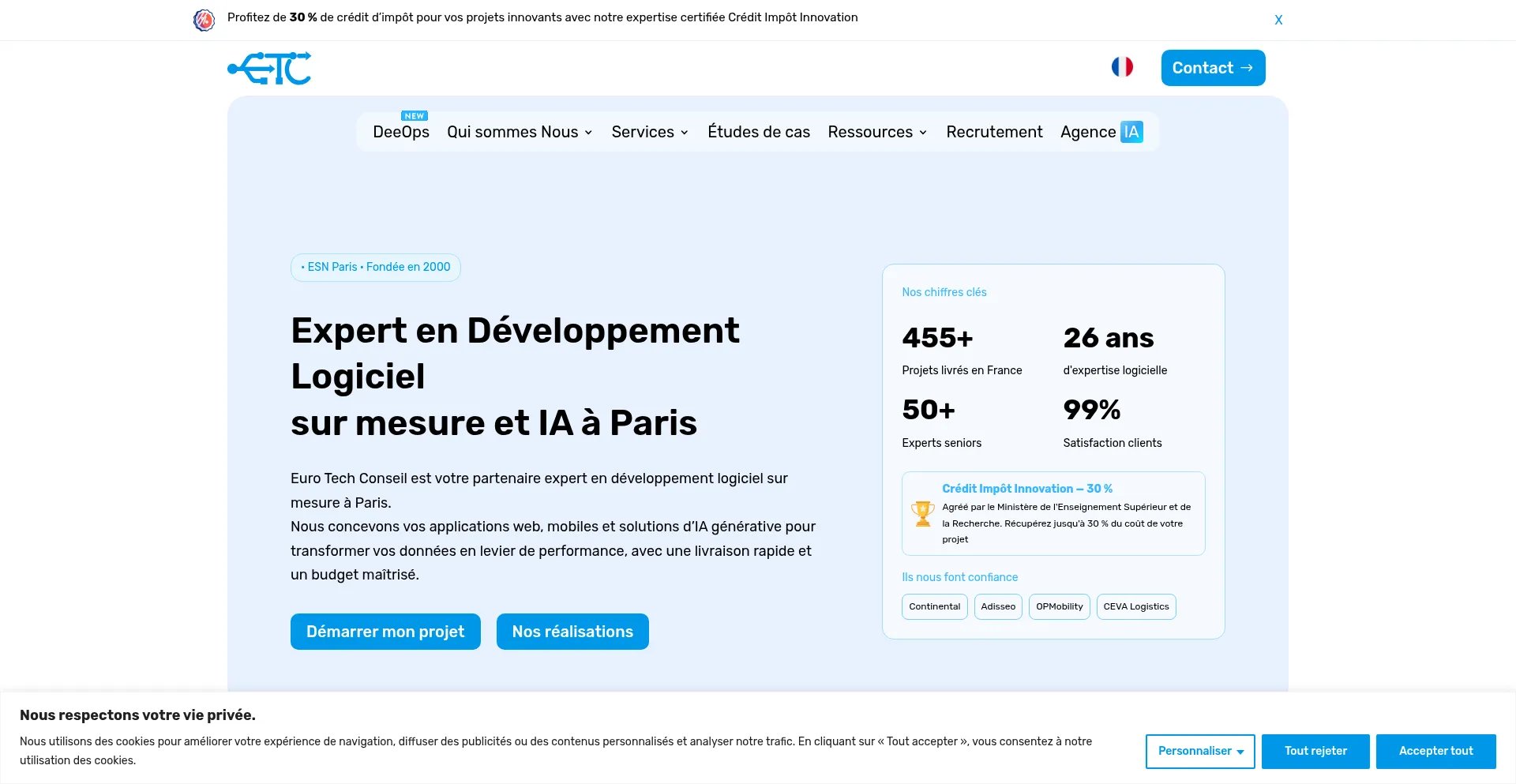The width and height of the screenshot is (1516, 784).
Task: Click the 50+ experts figure
Action: pyautogui.click(x=929, y=410)
